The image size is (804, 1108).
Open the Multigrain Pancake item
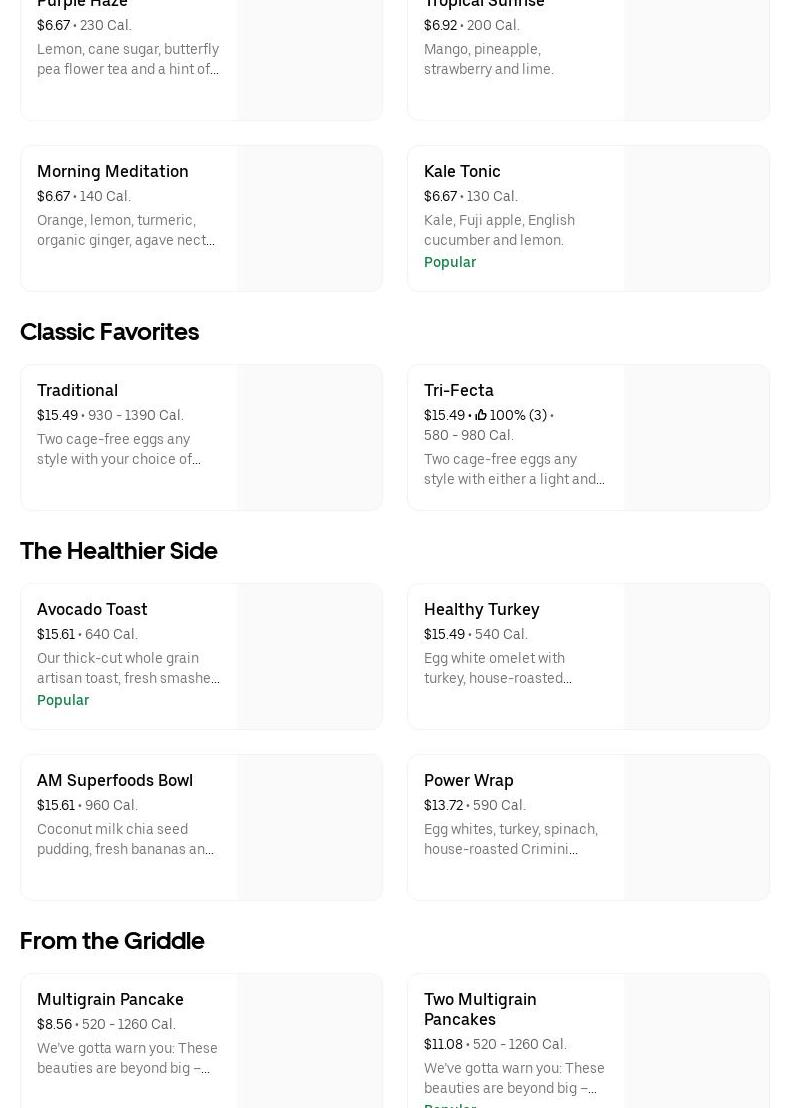110,999
